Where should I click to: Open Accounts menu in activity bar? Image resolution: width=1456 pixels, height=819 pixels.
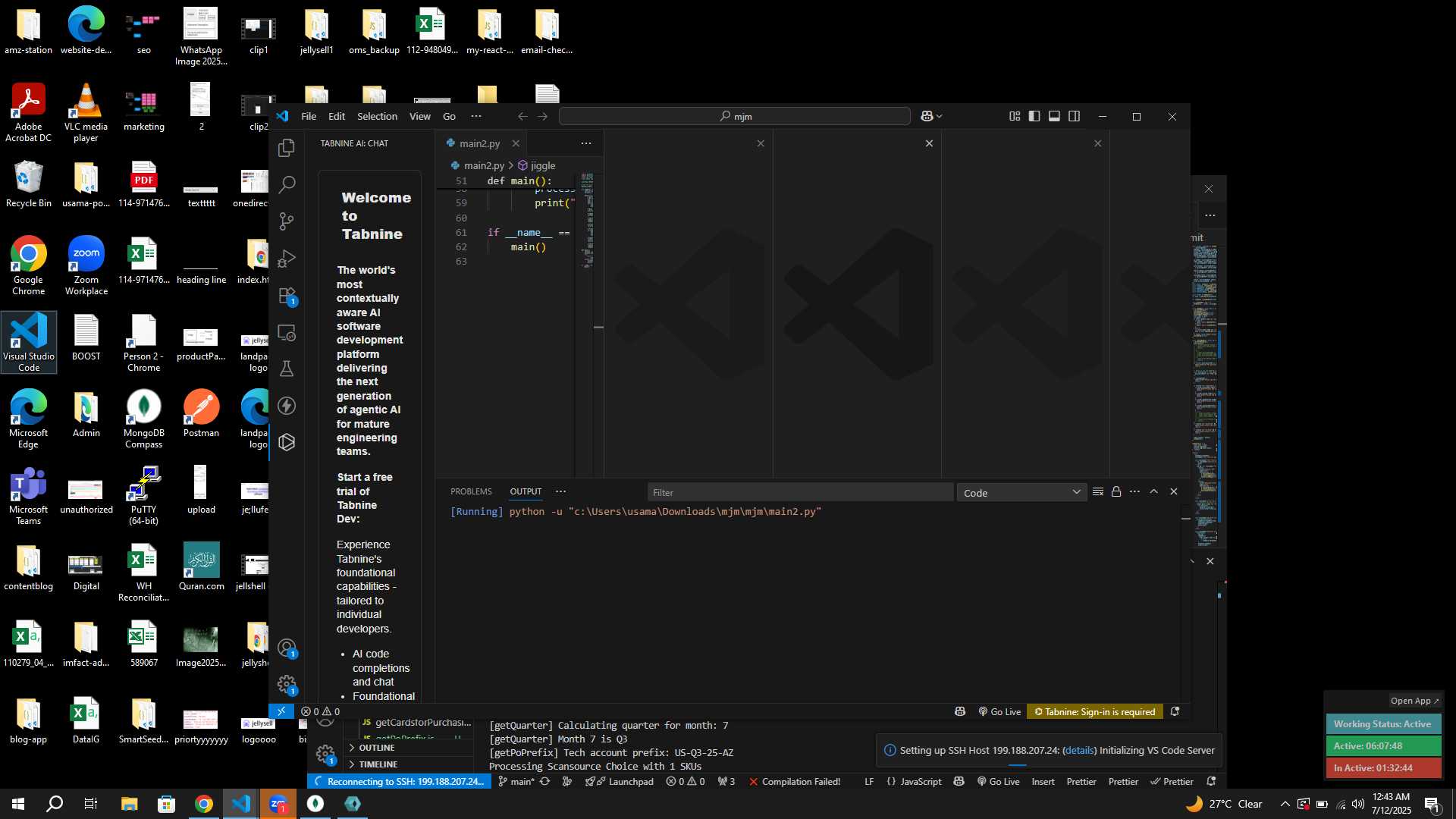pyautogui.click(x=287, y=648)
